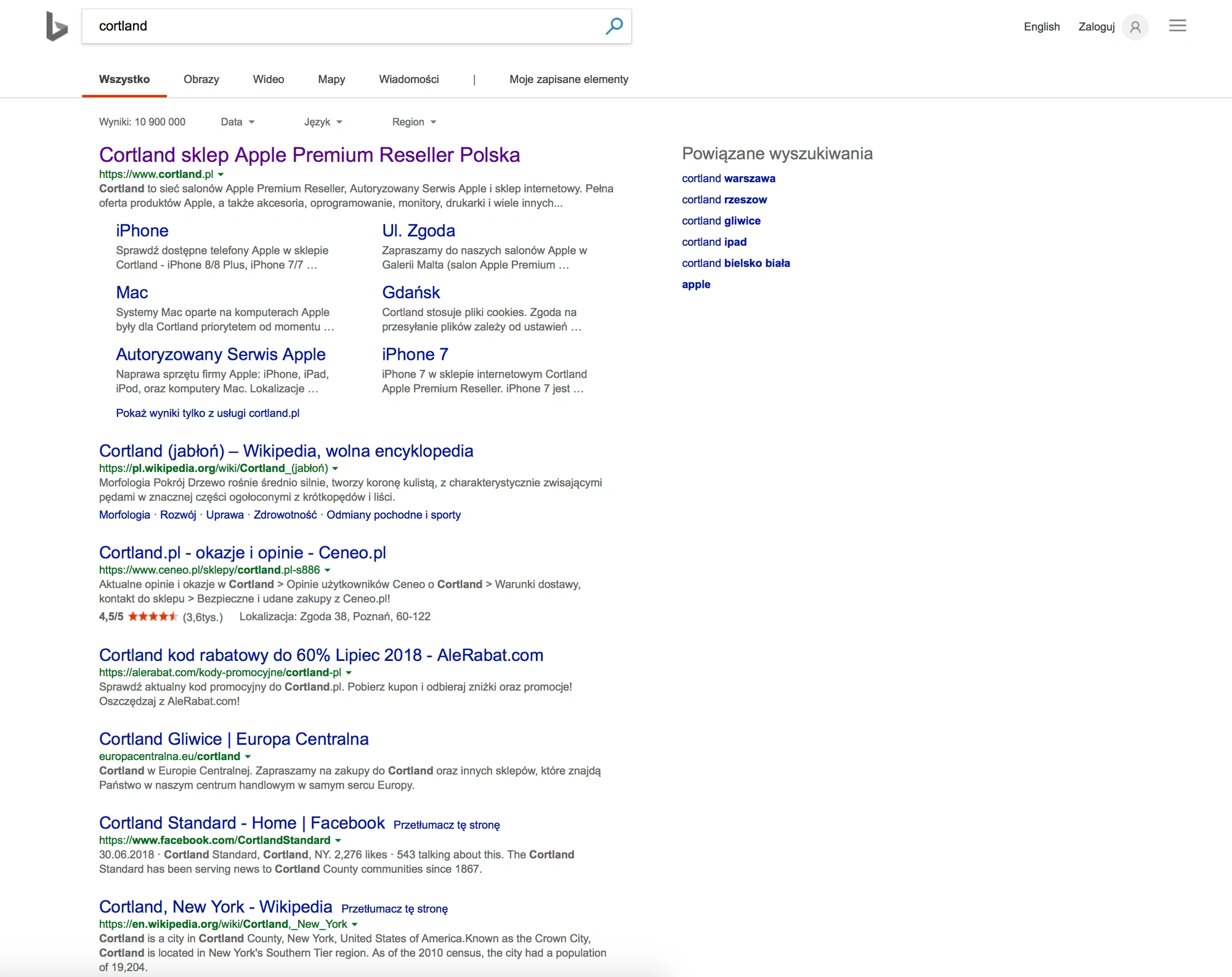
Task: Open dropdown arrow beside Ceneo URL
Action: [x=327, y=570]
